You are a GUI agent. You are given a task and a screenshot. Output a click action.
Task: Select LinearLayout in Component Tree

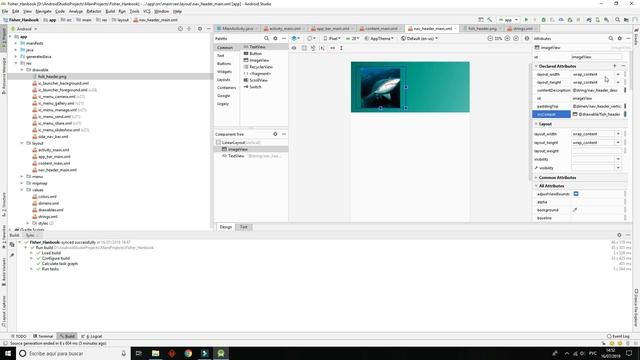pos(238,142)
